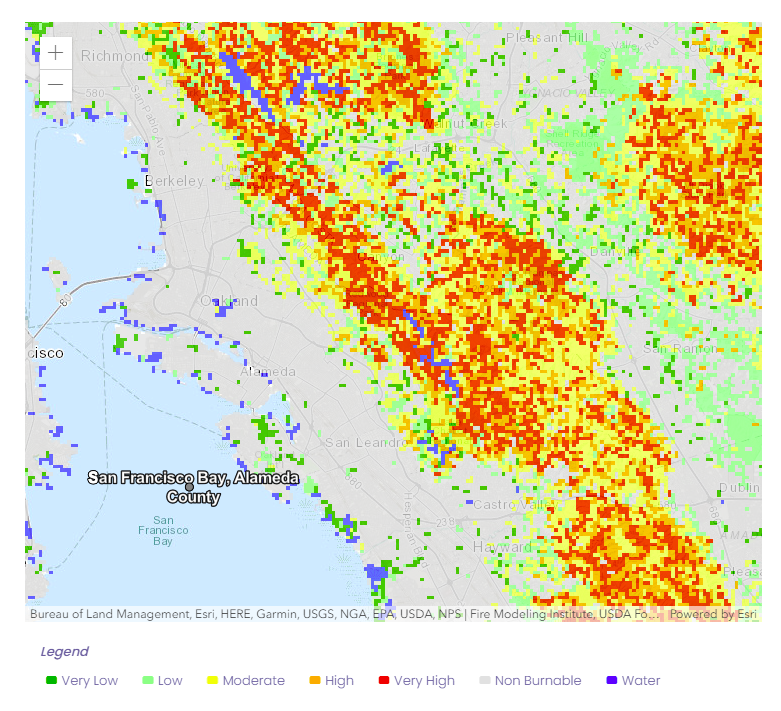The image size is (781, 711).
Task: Click the Water purple legend swatch
Action: pyautogui.click(x=612, y=680)
